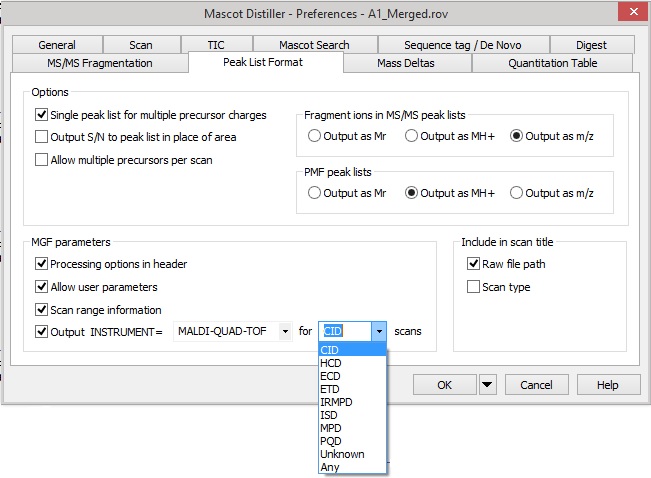Expand the arrow next to OK

(x=487, y=385)
